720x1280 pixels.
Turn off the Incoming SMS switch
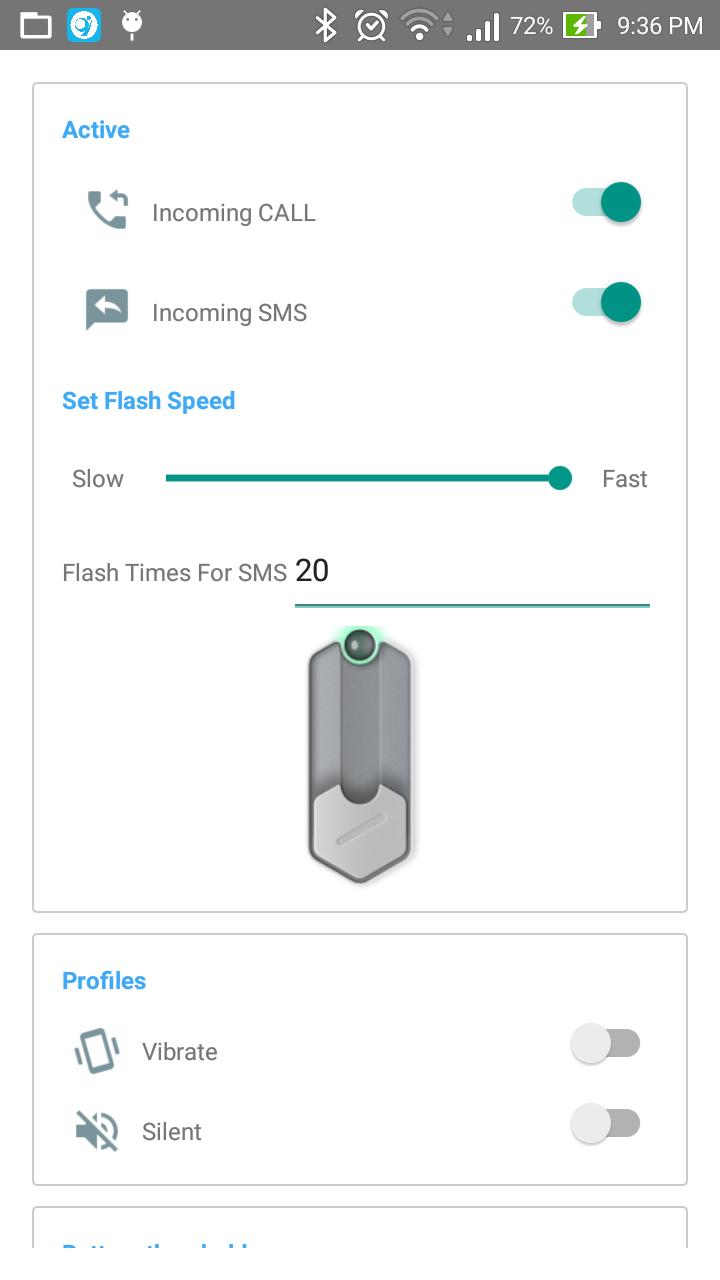point(605,302)
